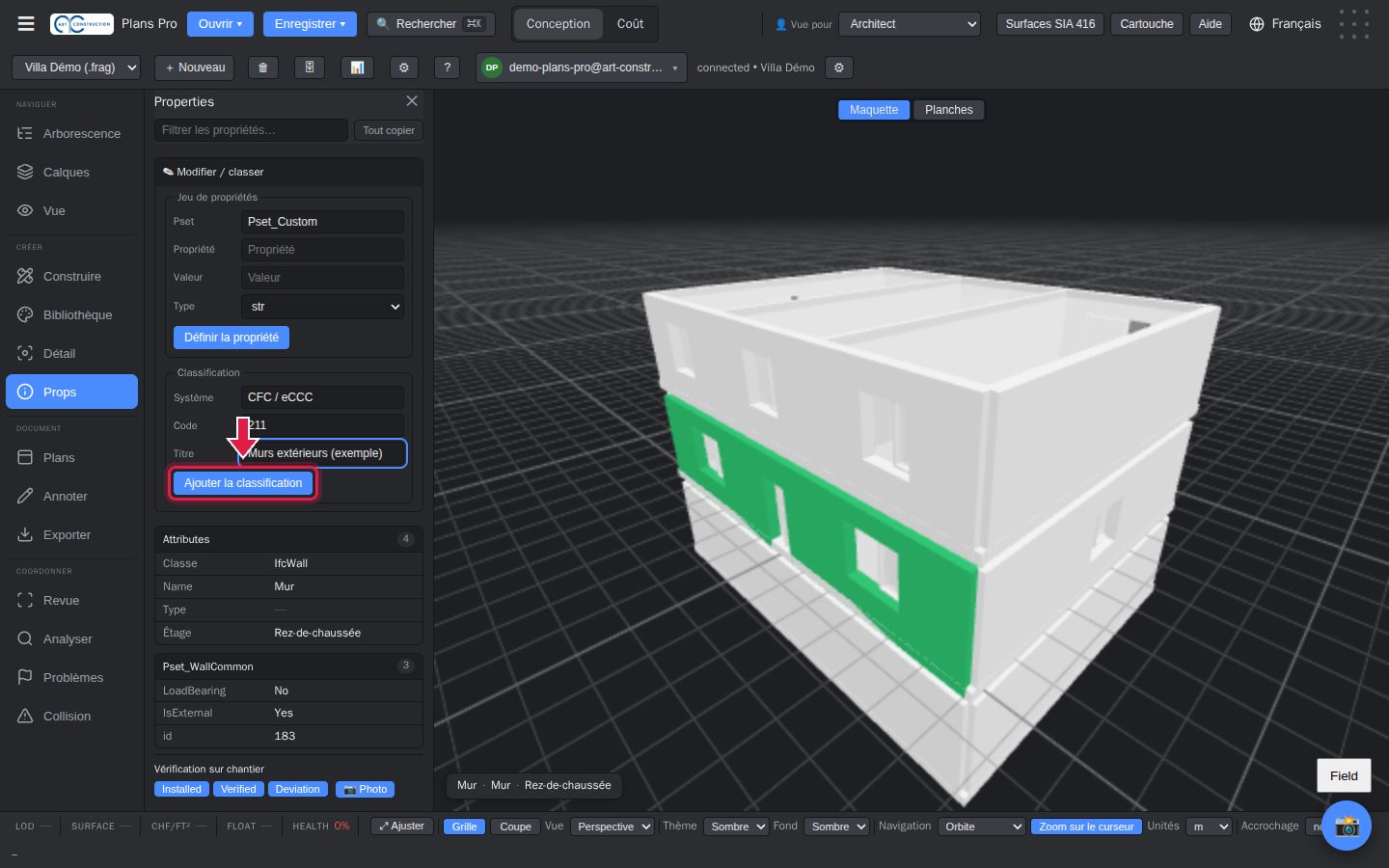The height and width of the screenshot is (868, 1389).
Task: Mark element as Deviation
Action: [x=297, y=789]
